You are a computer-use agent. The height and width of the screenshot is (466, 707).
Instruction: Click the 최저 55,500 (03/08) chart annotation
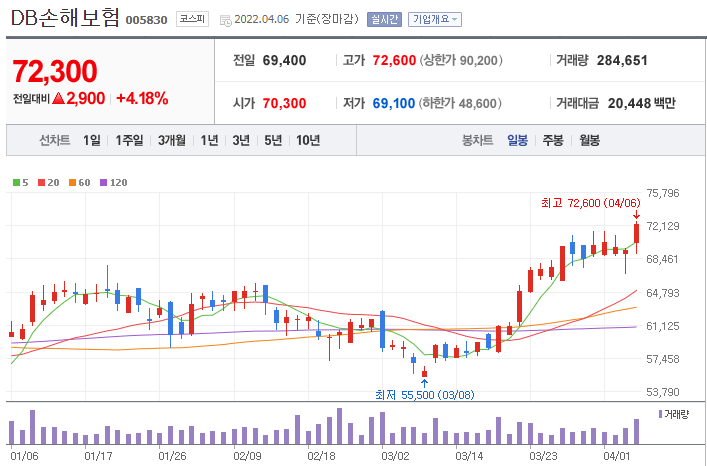(x=425, y=395)
